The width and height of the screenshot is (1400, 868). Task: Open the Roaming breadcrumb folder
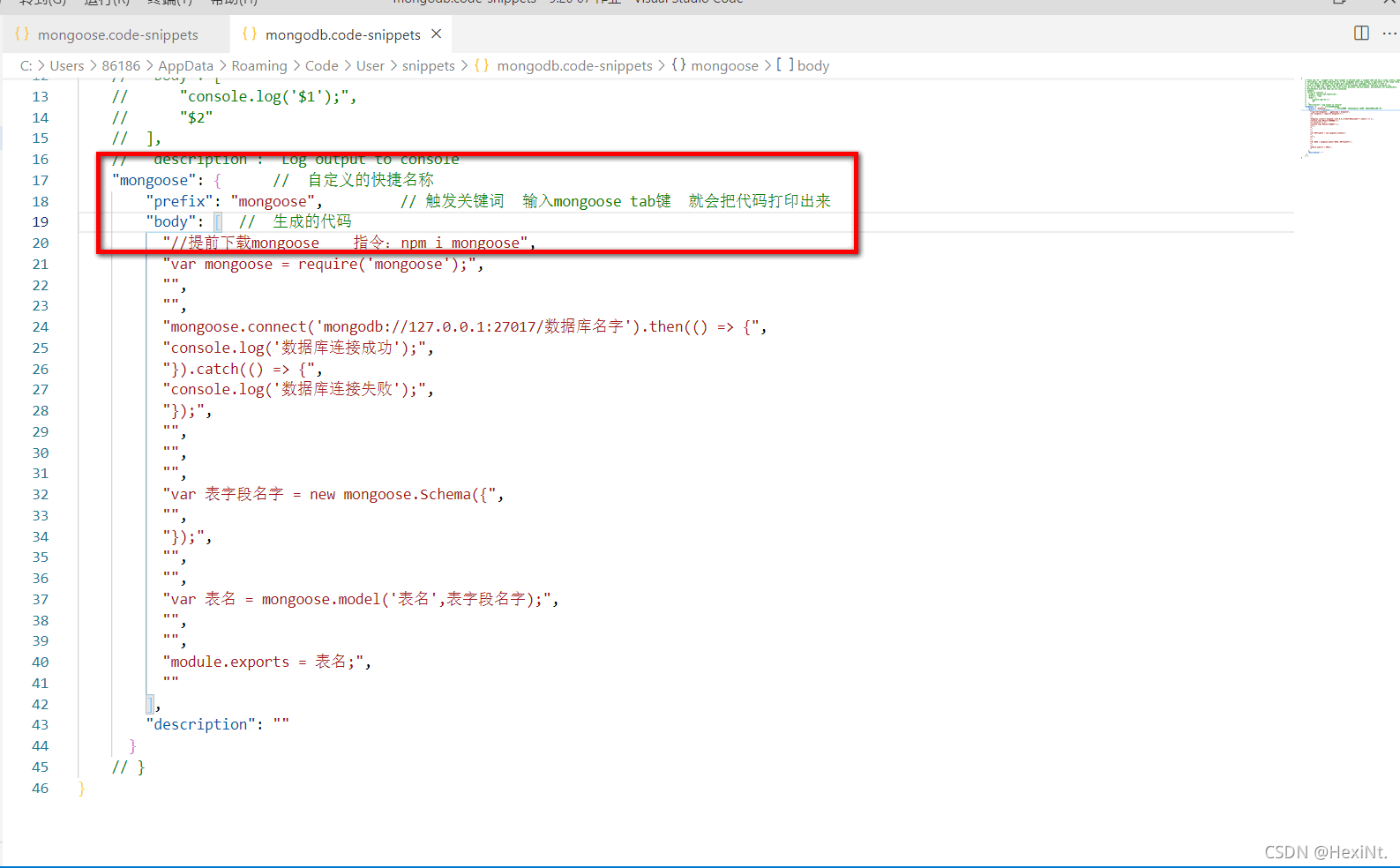coord(259,65)
